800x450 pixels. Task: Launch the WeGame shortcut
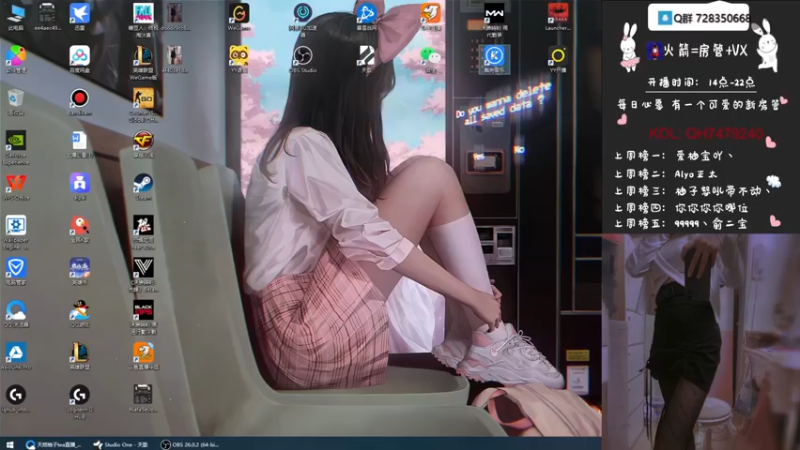coord(239,16)
